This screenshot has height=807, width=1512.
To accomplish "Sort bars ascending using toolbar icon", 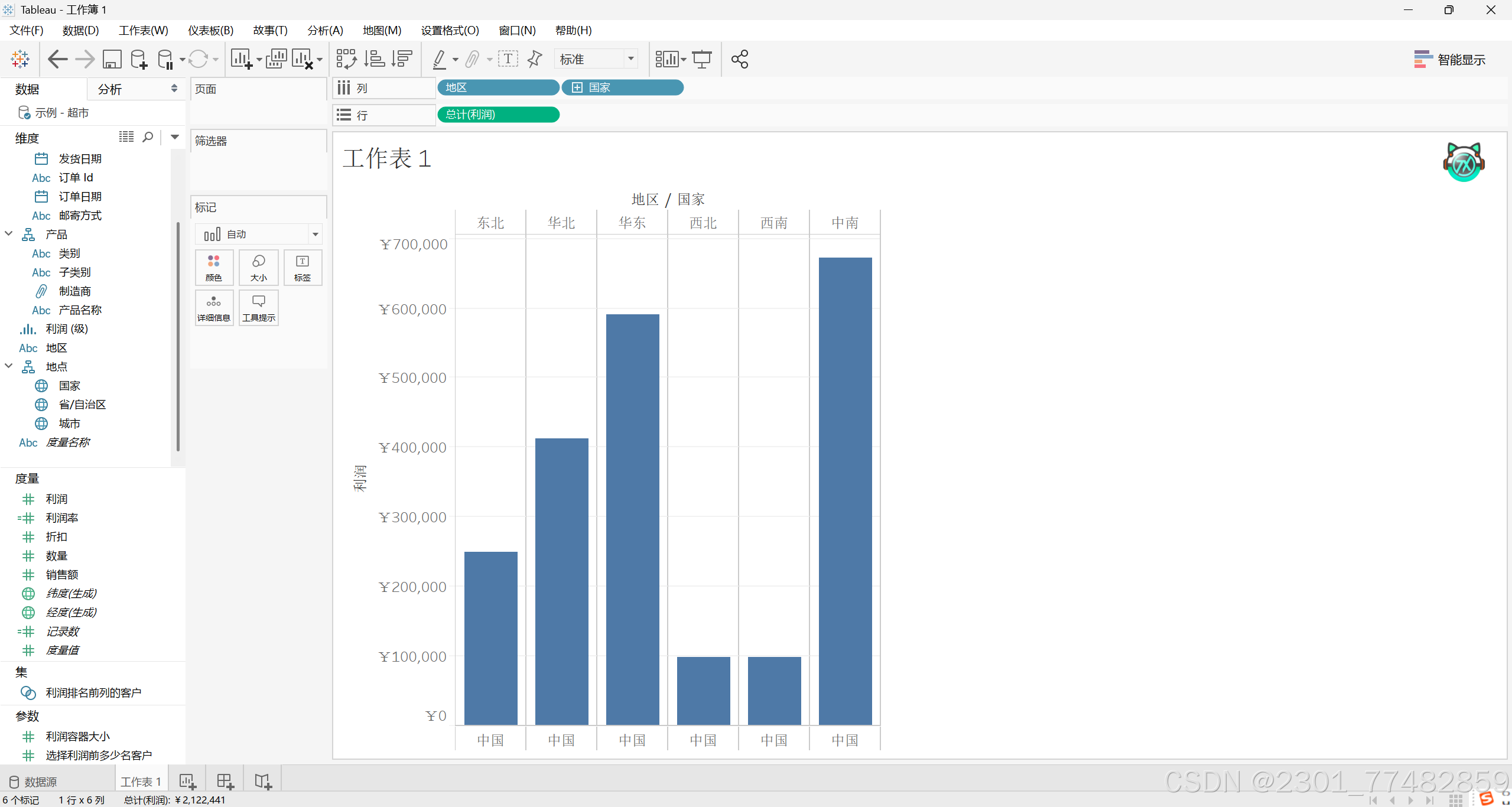I will [374, 59].
